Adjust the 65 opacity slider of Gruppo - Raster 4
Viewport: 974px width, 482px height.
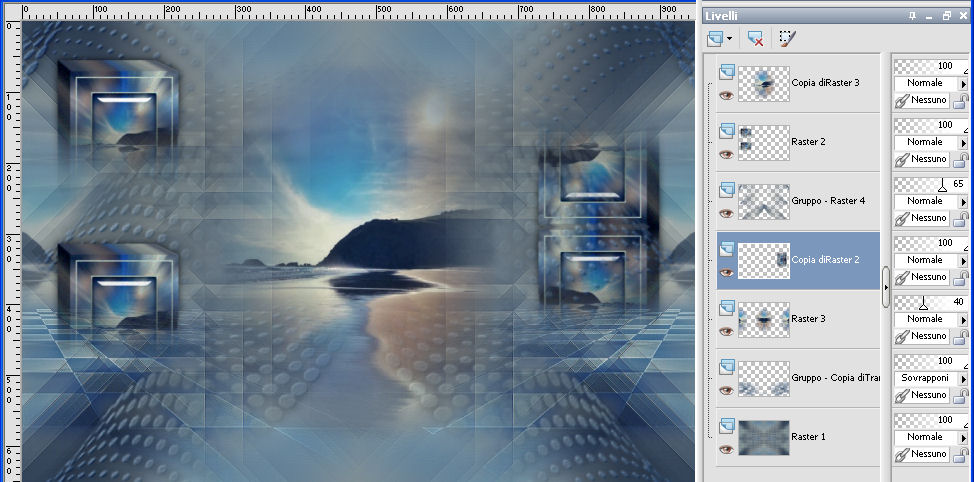tap(931, 184)
